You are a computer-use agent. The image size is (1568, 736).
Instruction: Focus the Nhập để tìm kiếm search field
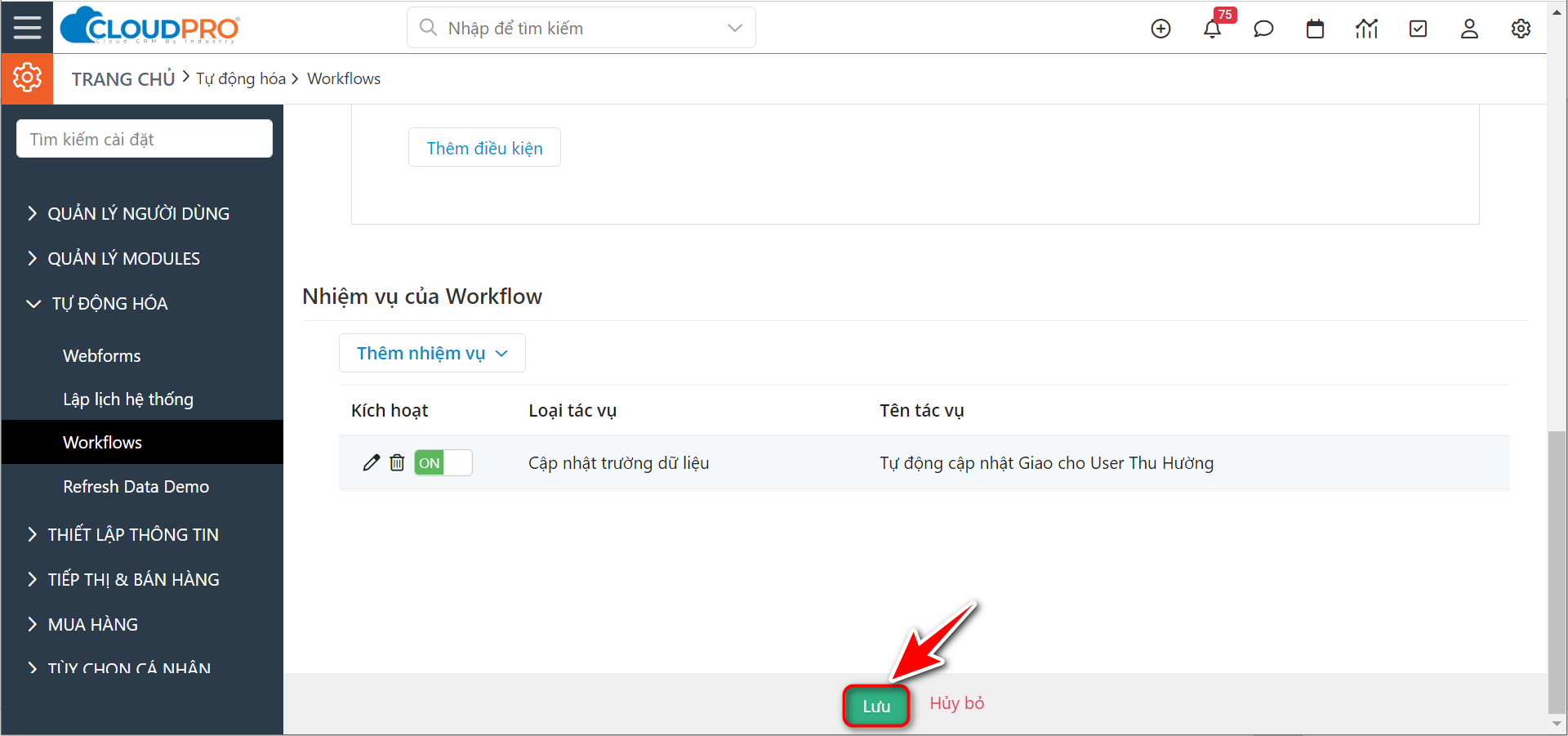pyautogui.click(x=581, y=28)
